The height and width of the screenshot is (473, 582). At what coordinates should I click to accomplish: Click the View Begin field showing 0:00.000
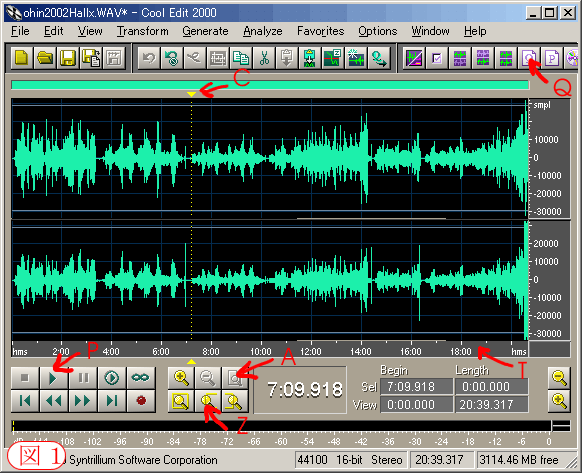417,404
